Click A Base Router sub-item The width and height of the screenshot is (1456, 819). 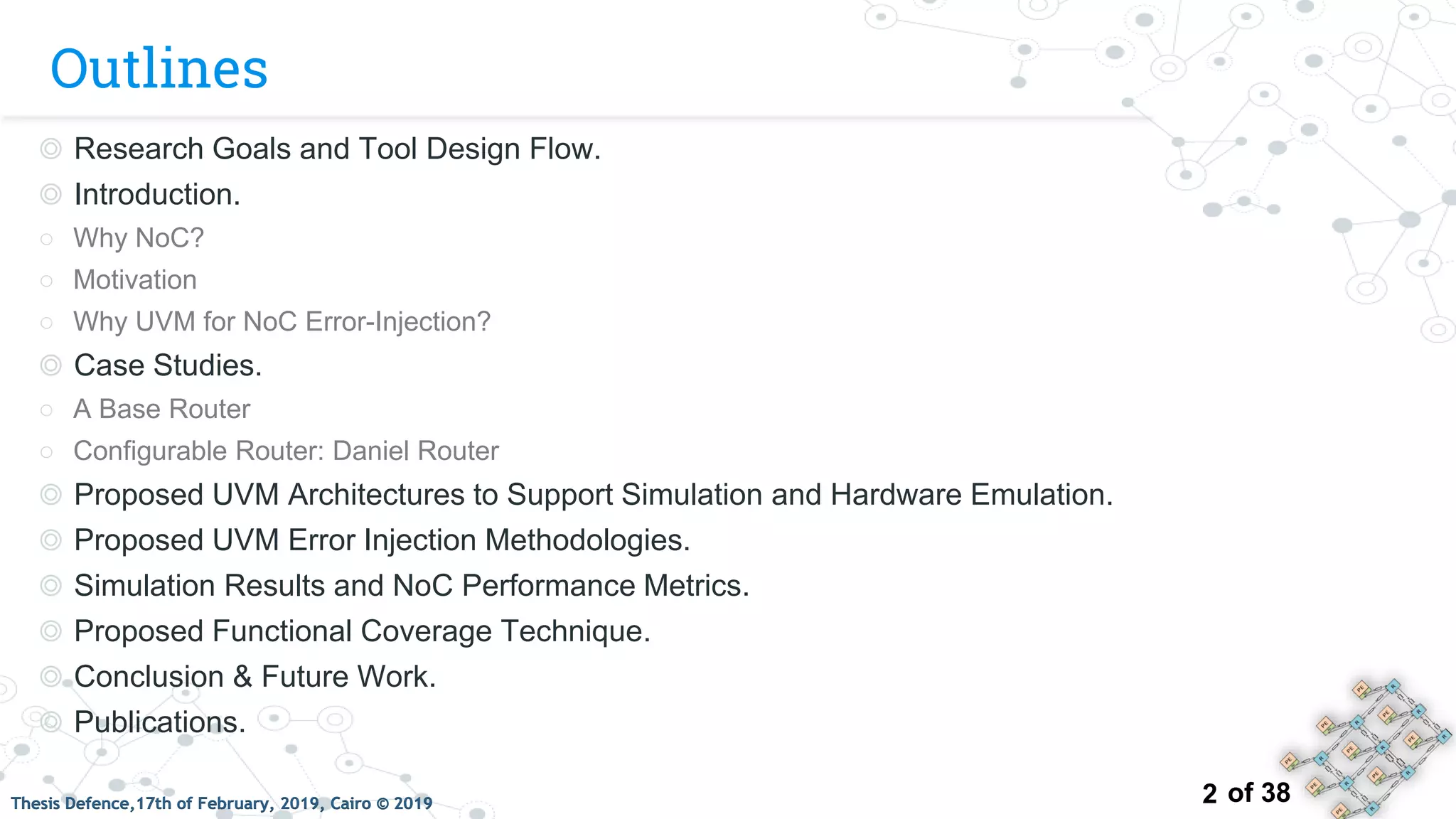pos(162,409)
